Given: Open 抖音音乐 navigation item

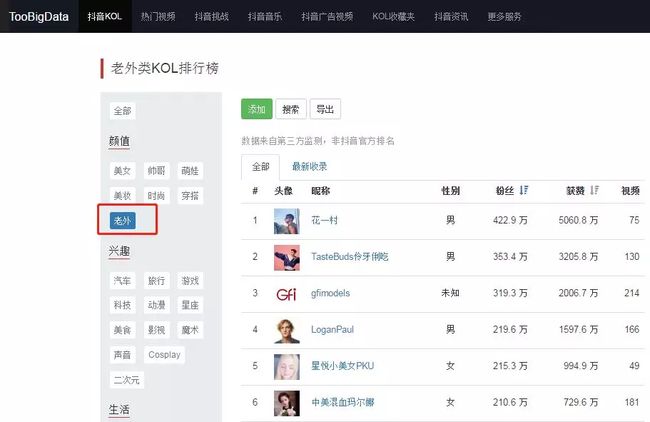Looking at the screenshot, I should [265, 17].
